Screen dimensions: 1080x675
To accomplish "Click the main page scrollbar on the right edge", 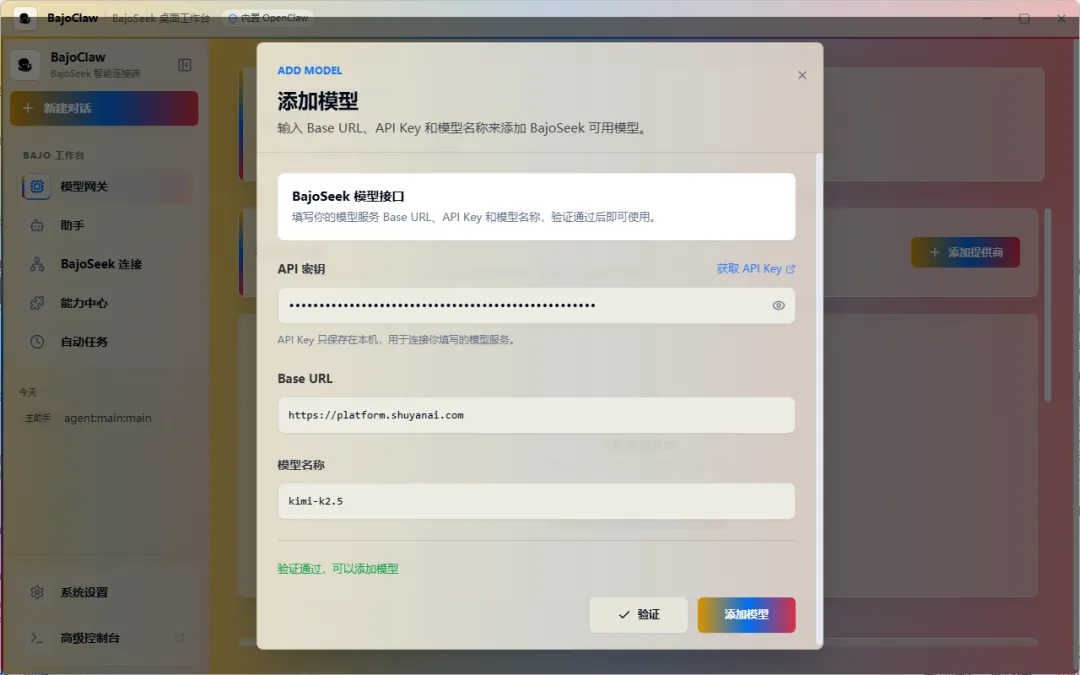I will tap(1048, 305).
